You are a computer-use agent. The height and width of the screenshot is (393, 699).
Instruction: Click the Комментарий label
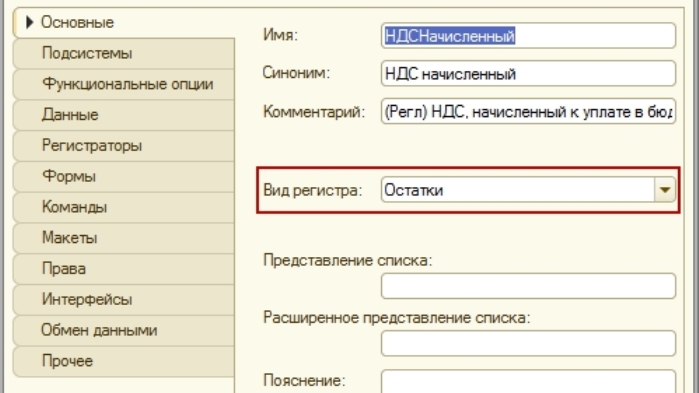(314, 112)
